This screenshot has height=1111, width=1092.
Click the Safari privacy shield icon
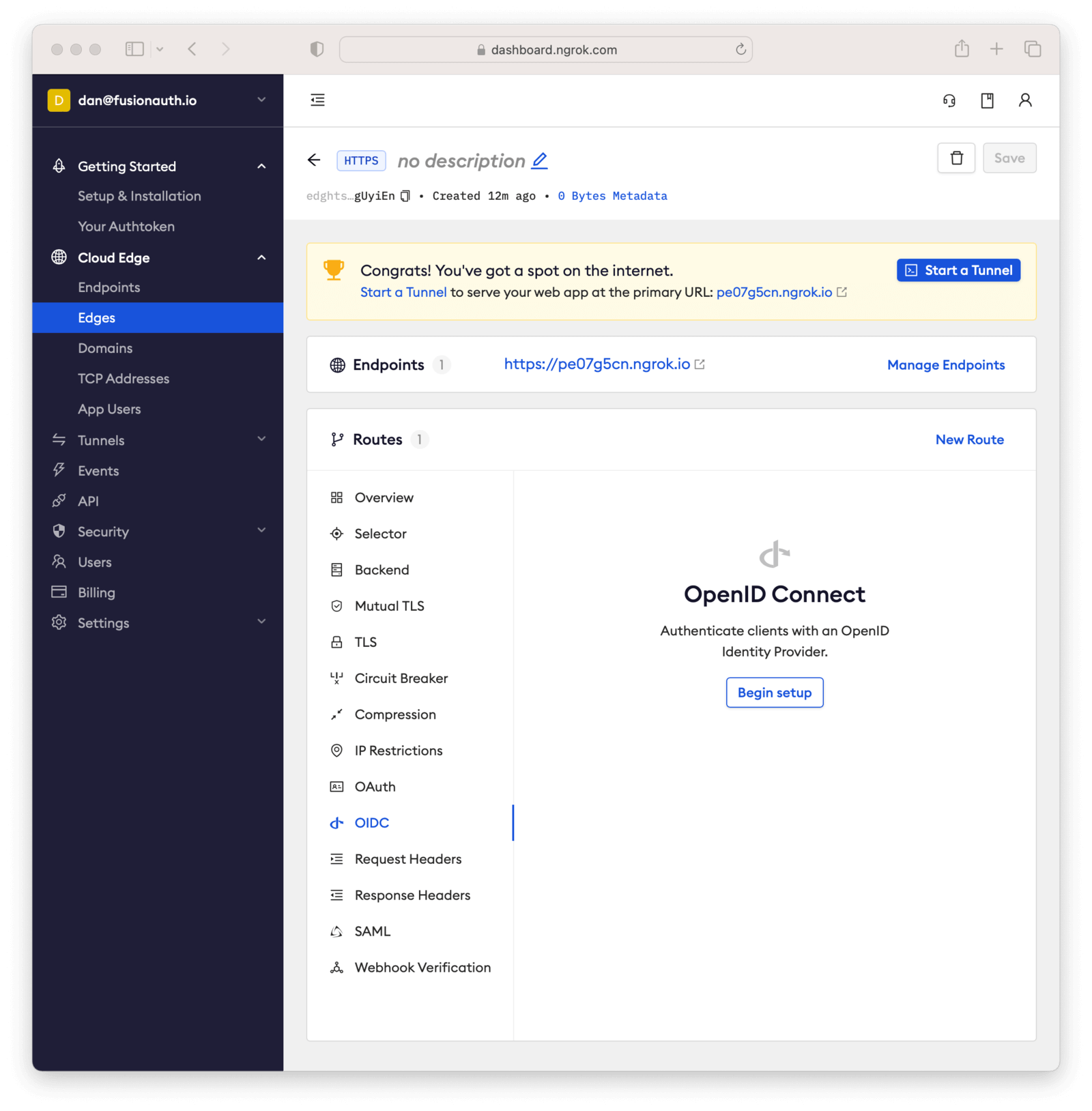click(317, 49)
